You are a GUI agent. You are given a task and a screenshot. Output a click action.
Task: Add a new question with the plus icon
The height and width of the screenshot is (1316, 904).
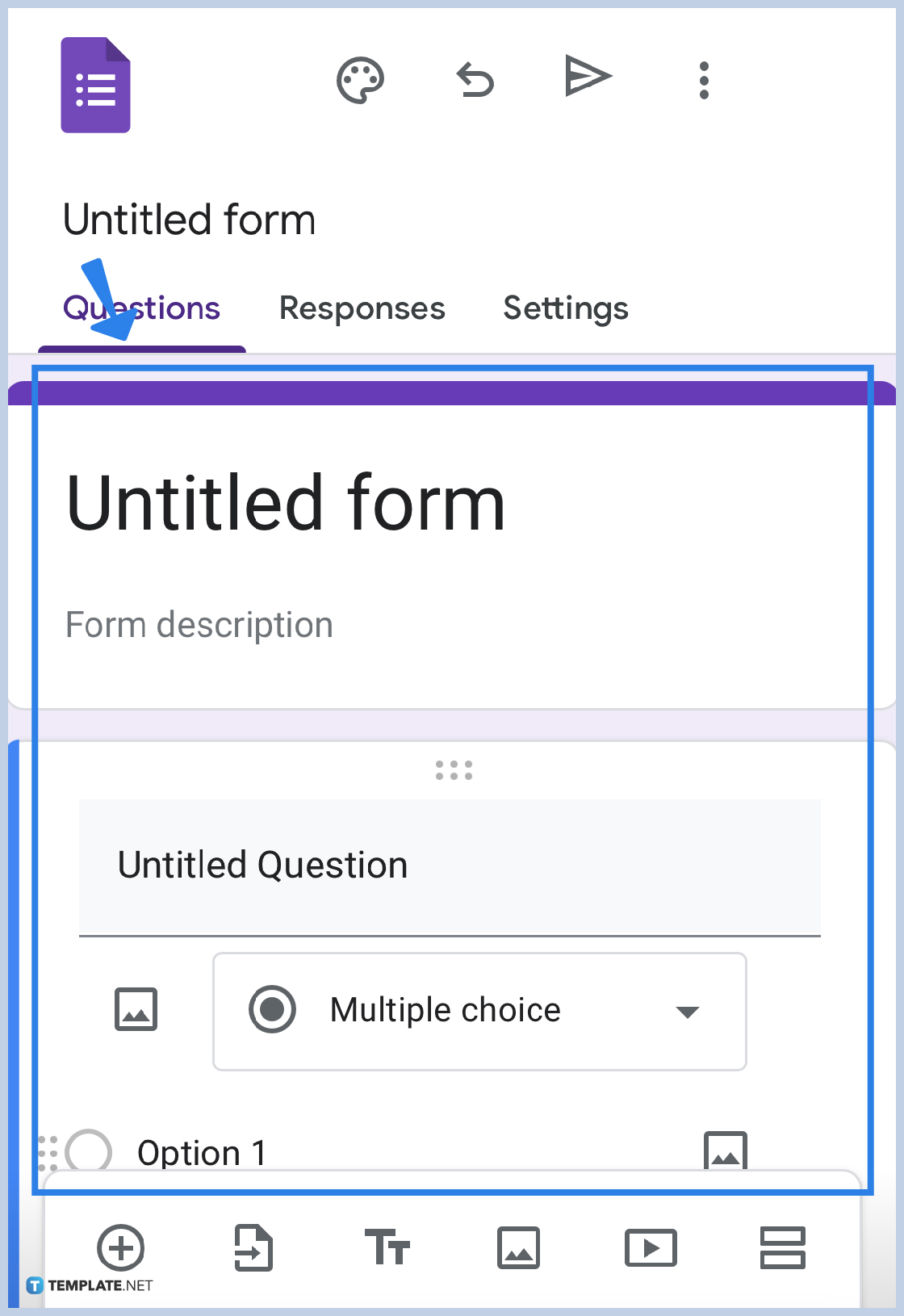pos(121,1249)
